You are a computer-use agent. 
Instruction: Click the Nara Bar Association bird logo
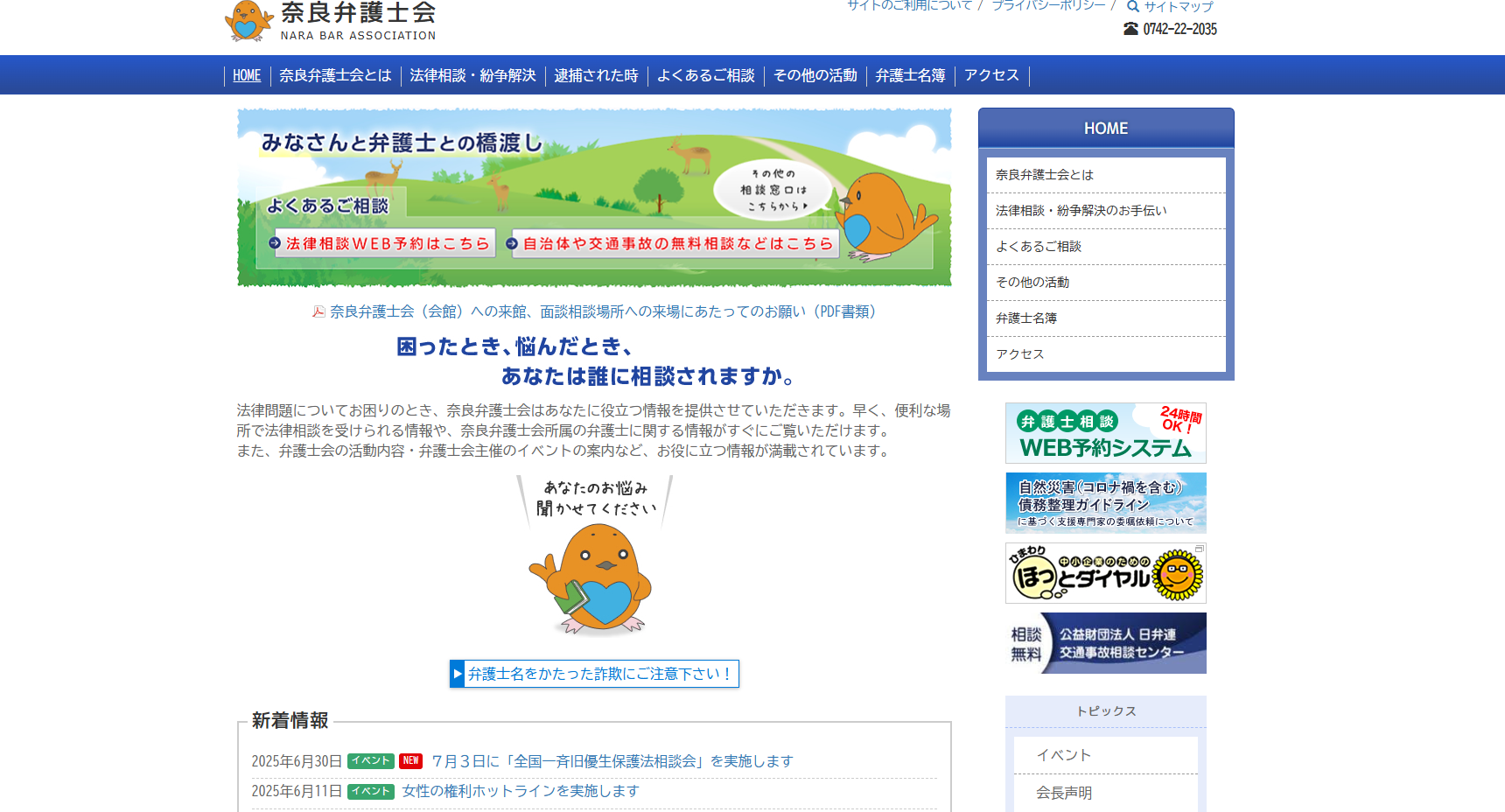point(248,20)
